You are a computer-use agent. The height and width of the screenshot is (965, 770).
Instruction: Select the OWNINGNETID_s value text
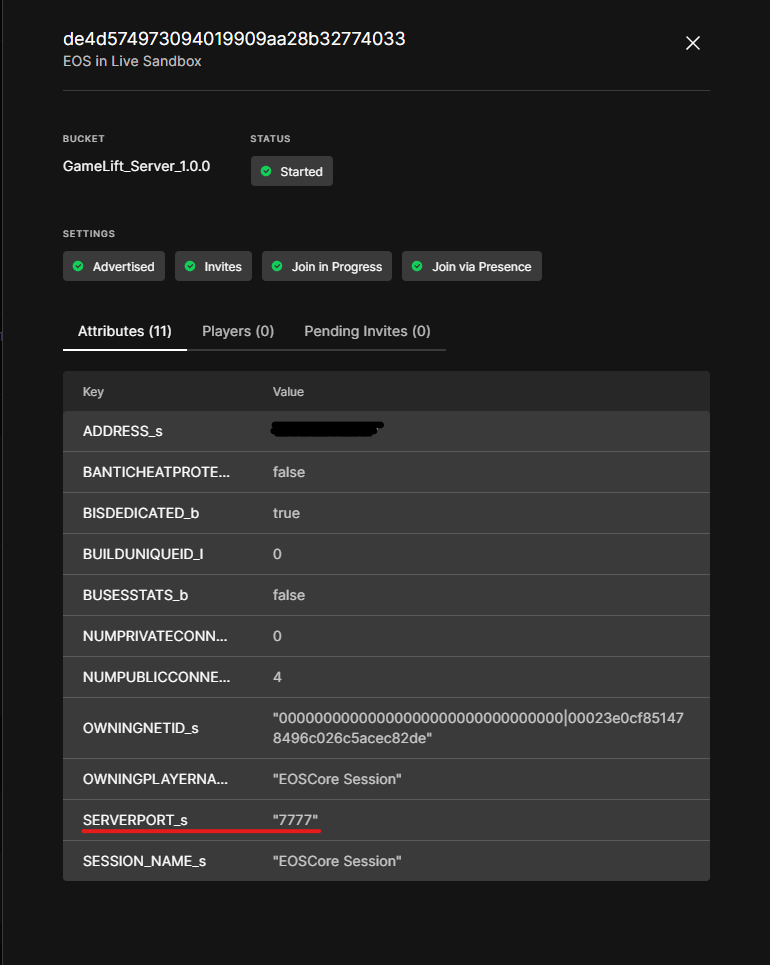478,728
